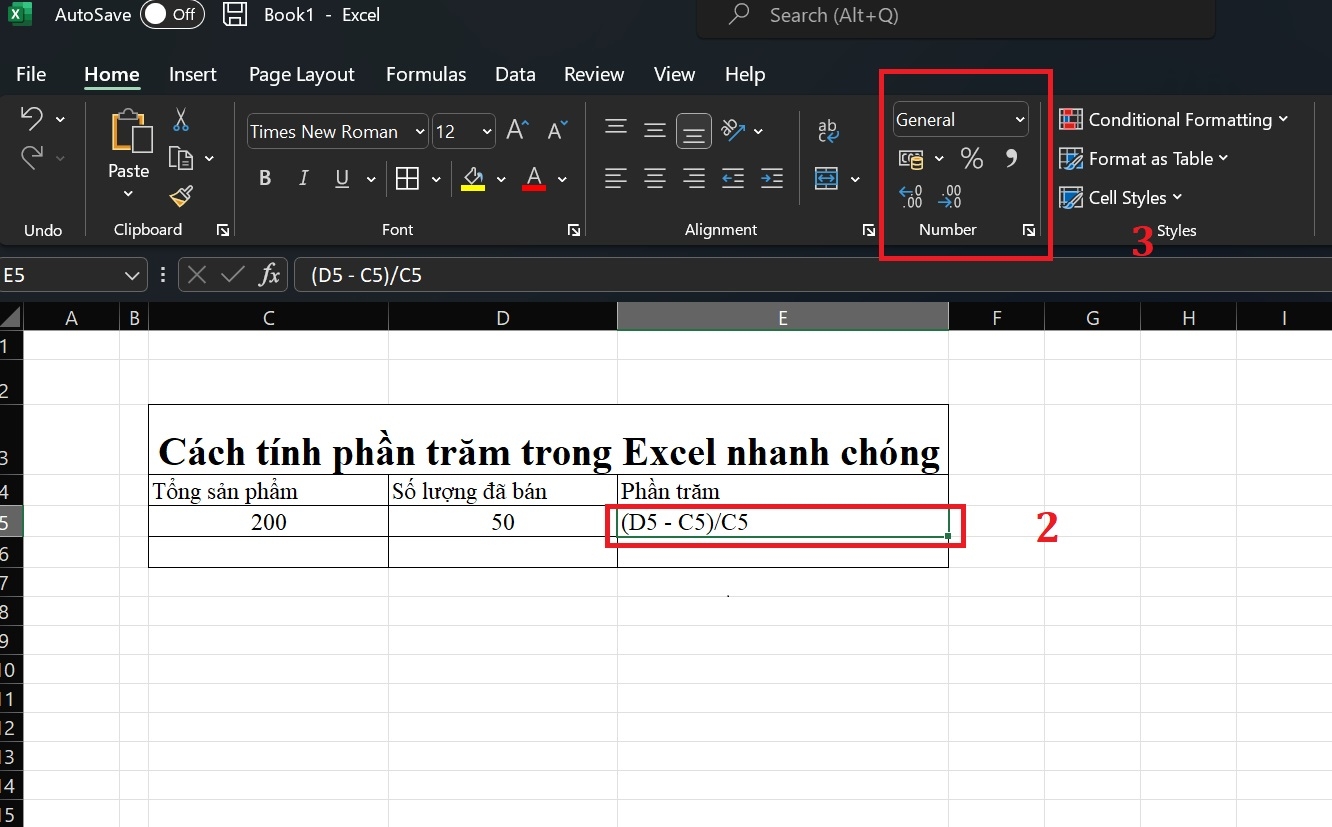Image resolution: width=1332 pixels, height=827 pixels.
Task: Click the Insert Function fx icon
Action: (271, 274)
